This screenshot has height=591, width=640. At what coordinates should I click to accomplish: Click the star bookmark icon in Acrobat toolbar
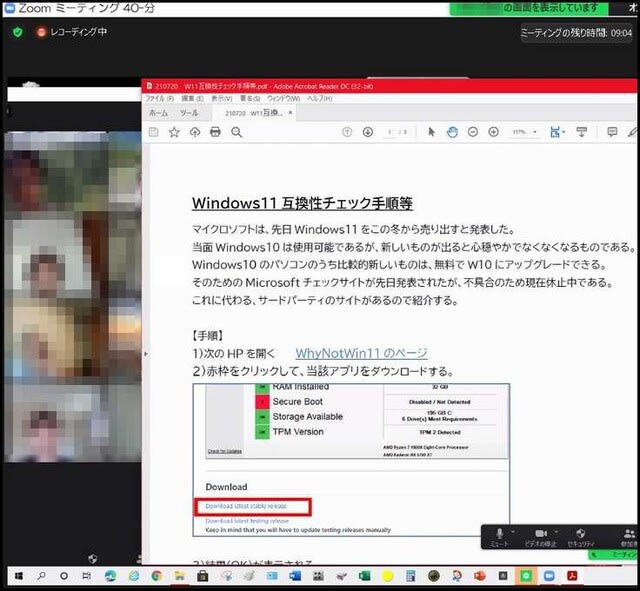tap(174, 132)
